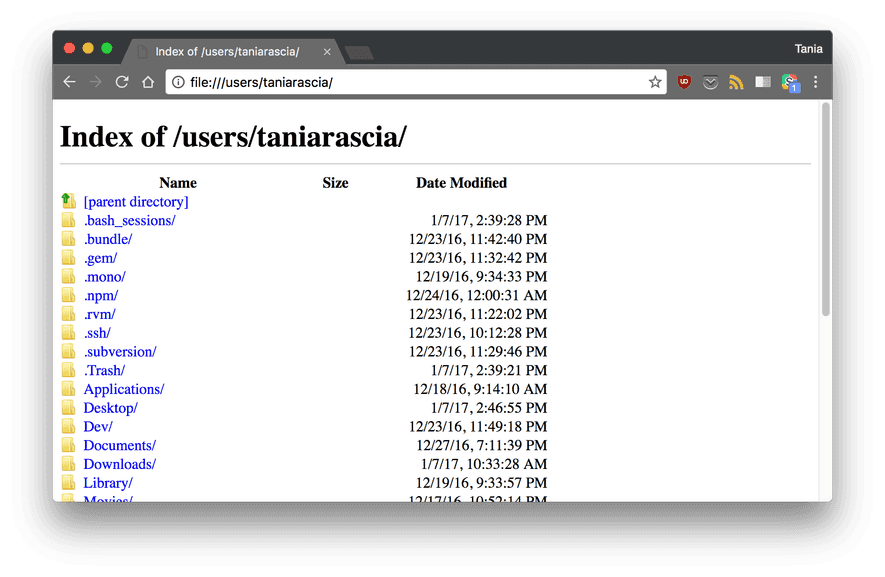Open the Pocket extension

[710, 82]
